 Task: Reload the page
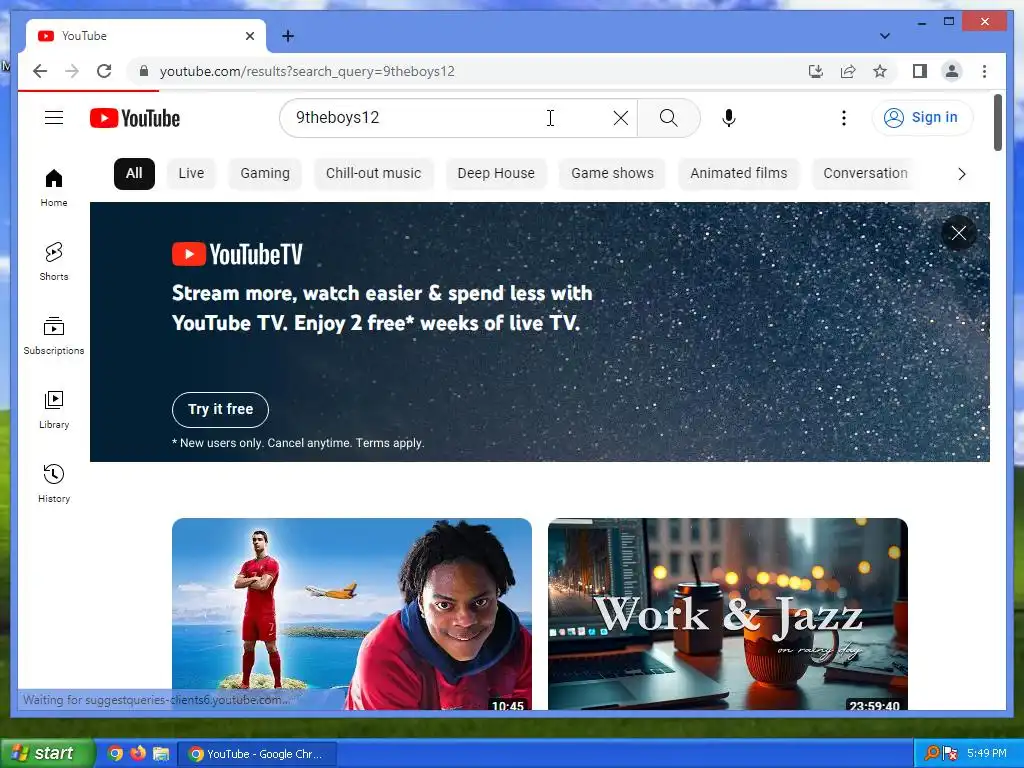(104, 71)
